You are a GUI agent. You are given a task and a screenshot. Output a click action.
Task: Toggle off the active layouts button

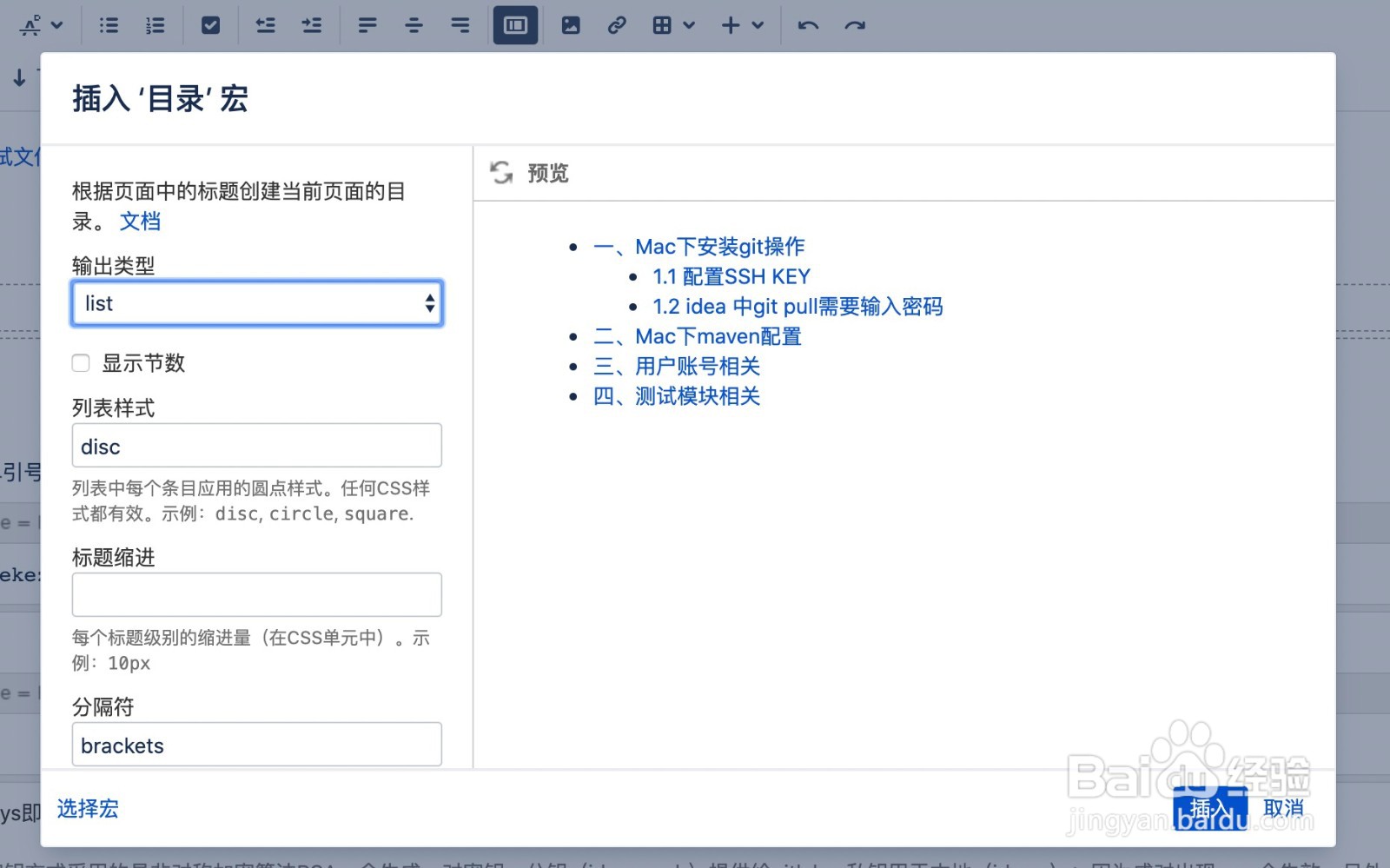point(515,25)
